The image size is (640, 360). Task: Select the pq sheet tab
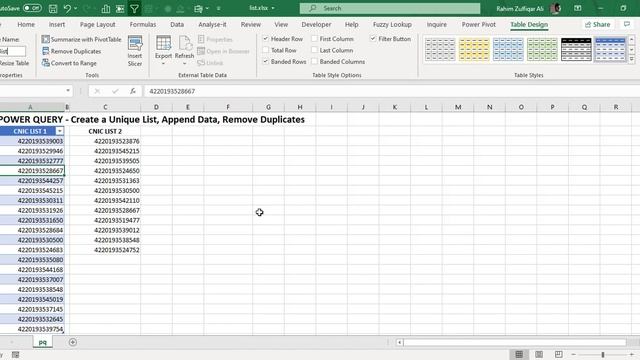pyautogui.click(x=42, y=342)
